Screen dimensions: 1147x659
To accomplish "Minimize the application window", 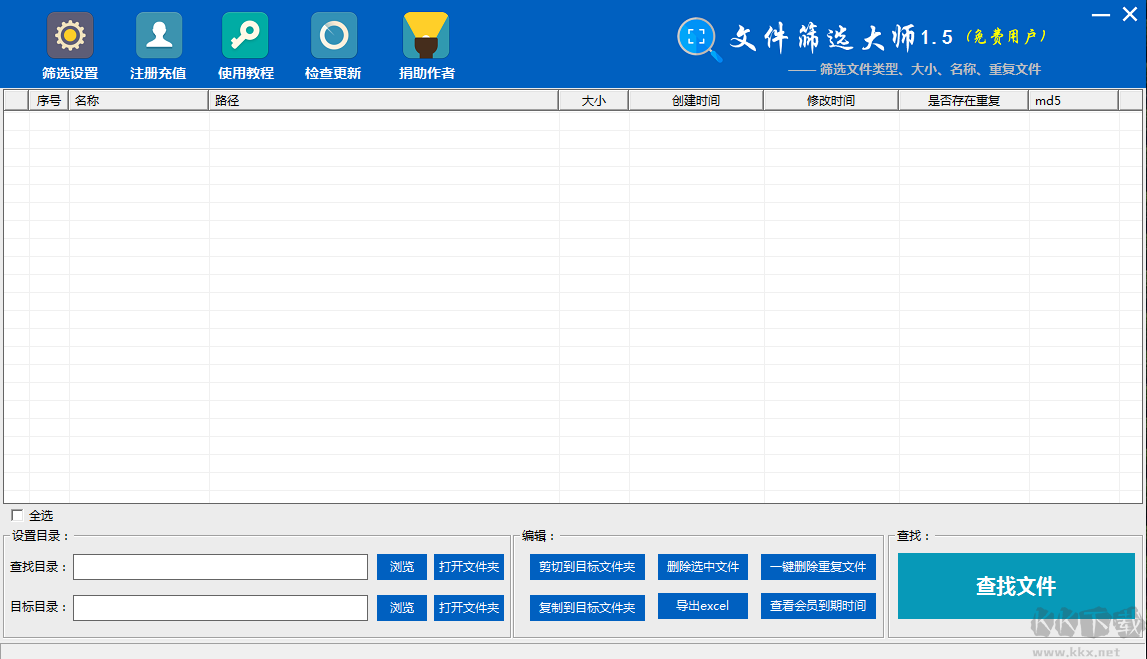I will click(x=1101, y=15).
